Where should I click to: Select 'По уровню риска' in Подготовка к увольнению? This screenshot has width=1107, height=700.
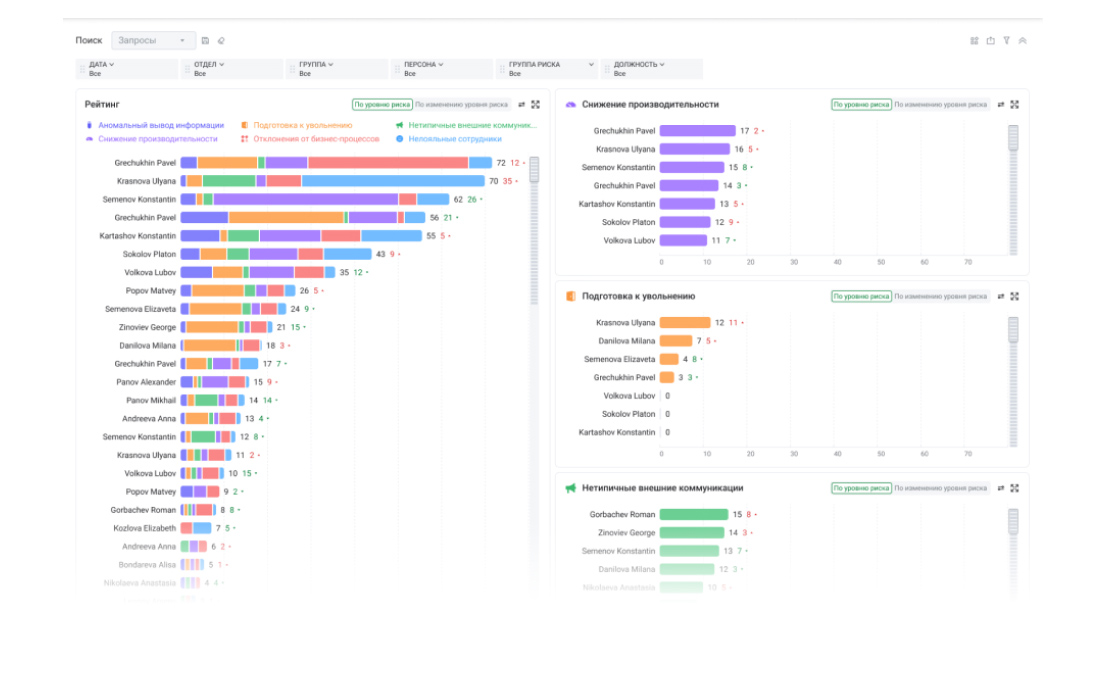pyautogui.click(x=860, y=297)
